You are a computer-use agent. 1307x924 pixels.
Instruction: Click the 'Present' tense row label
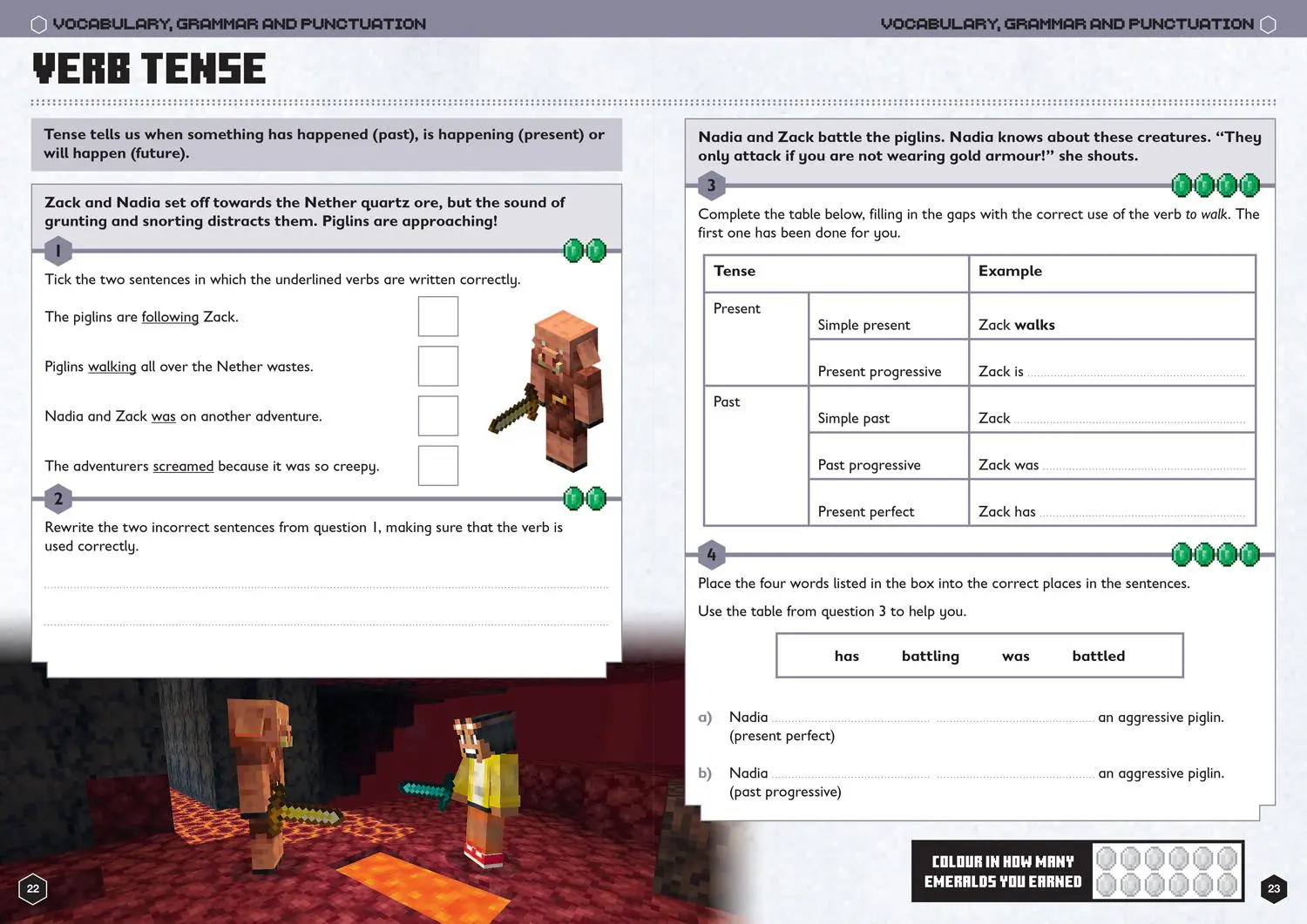coord(736,308)
